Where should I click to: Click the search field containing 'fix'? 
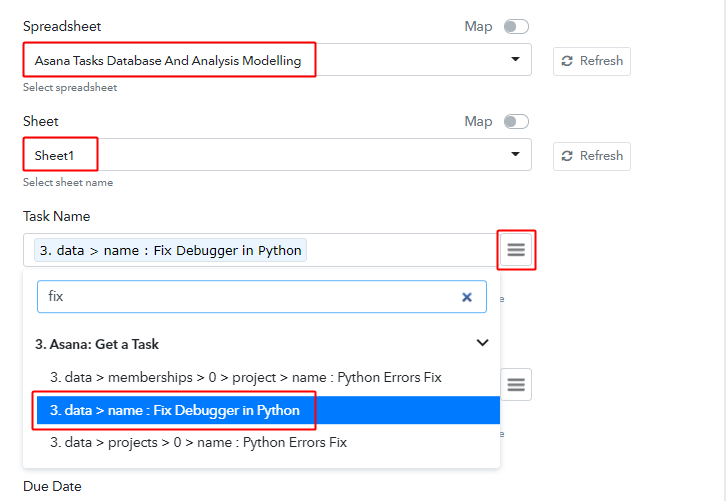[262, 297]
